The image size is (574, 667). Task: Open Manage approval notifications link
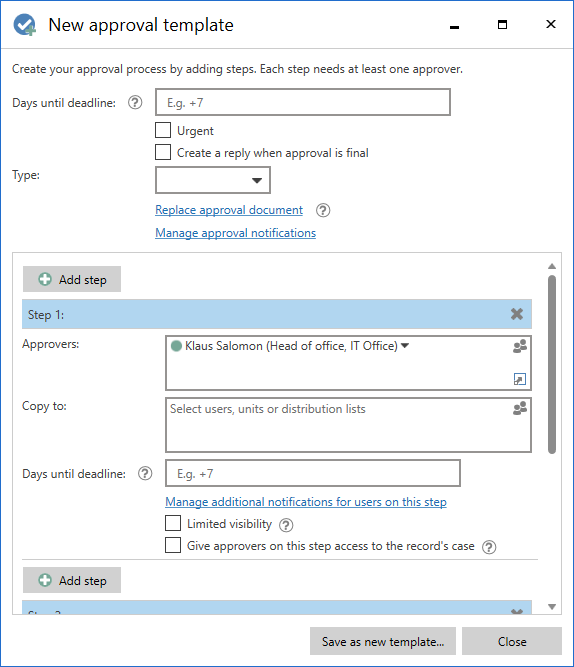coord(235,233)
